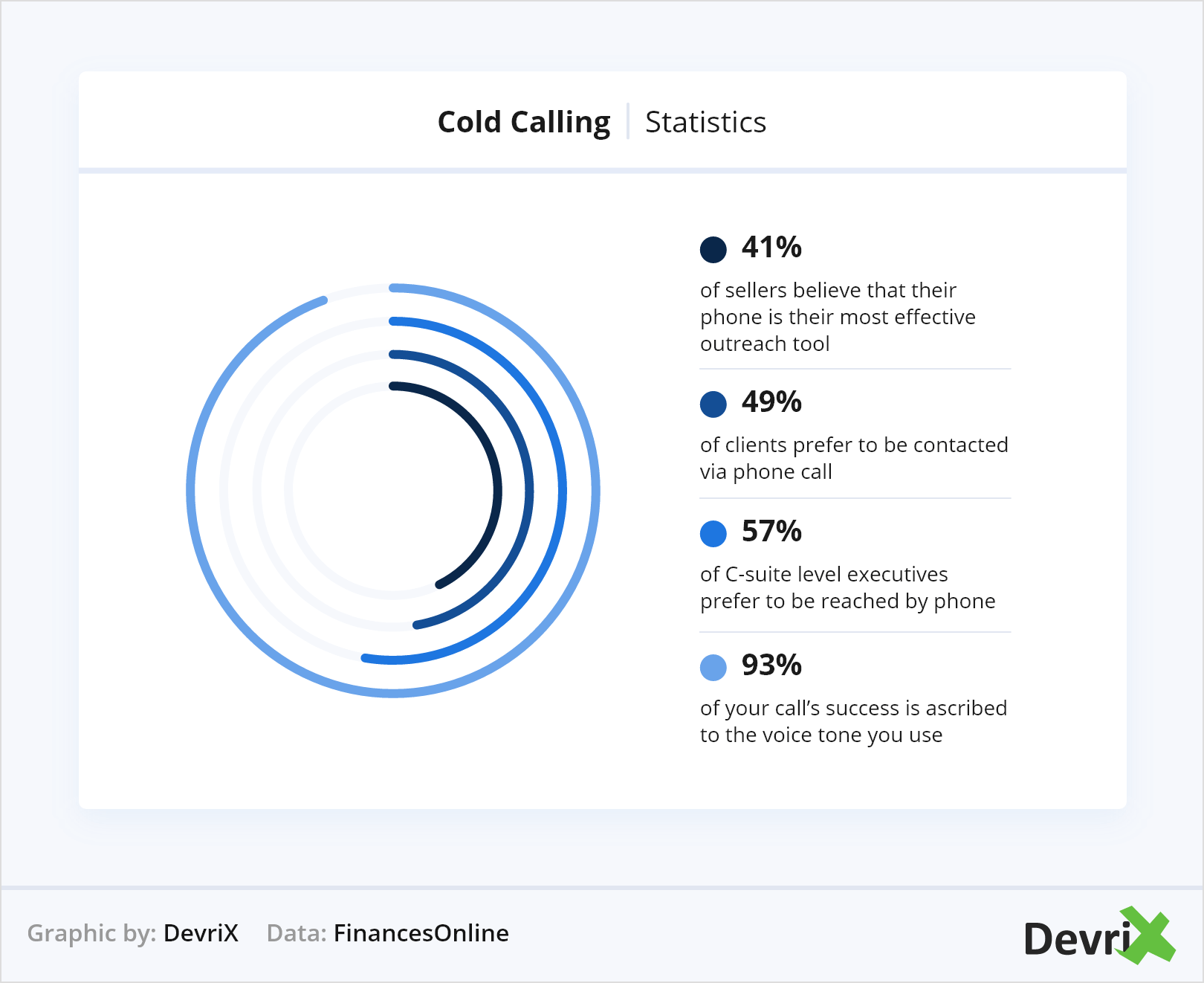Click the "41%" value

771,248
